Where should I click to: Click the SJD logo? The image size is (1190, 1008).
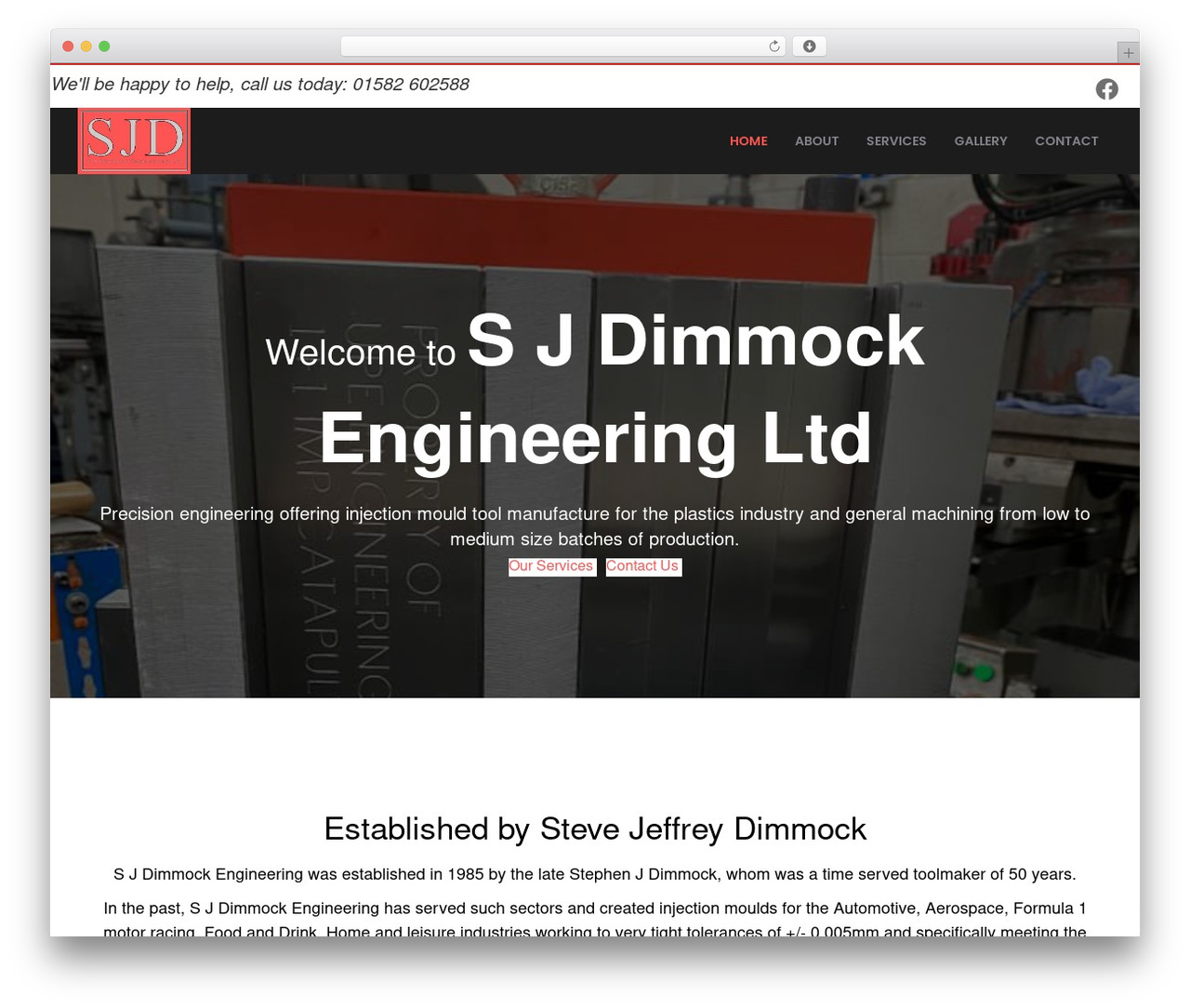point(134,140)
